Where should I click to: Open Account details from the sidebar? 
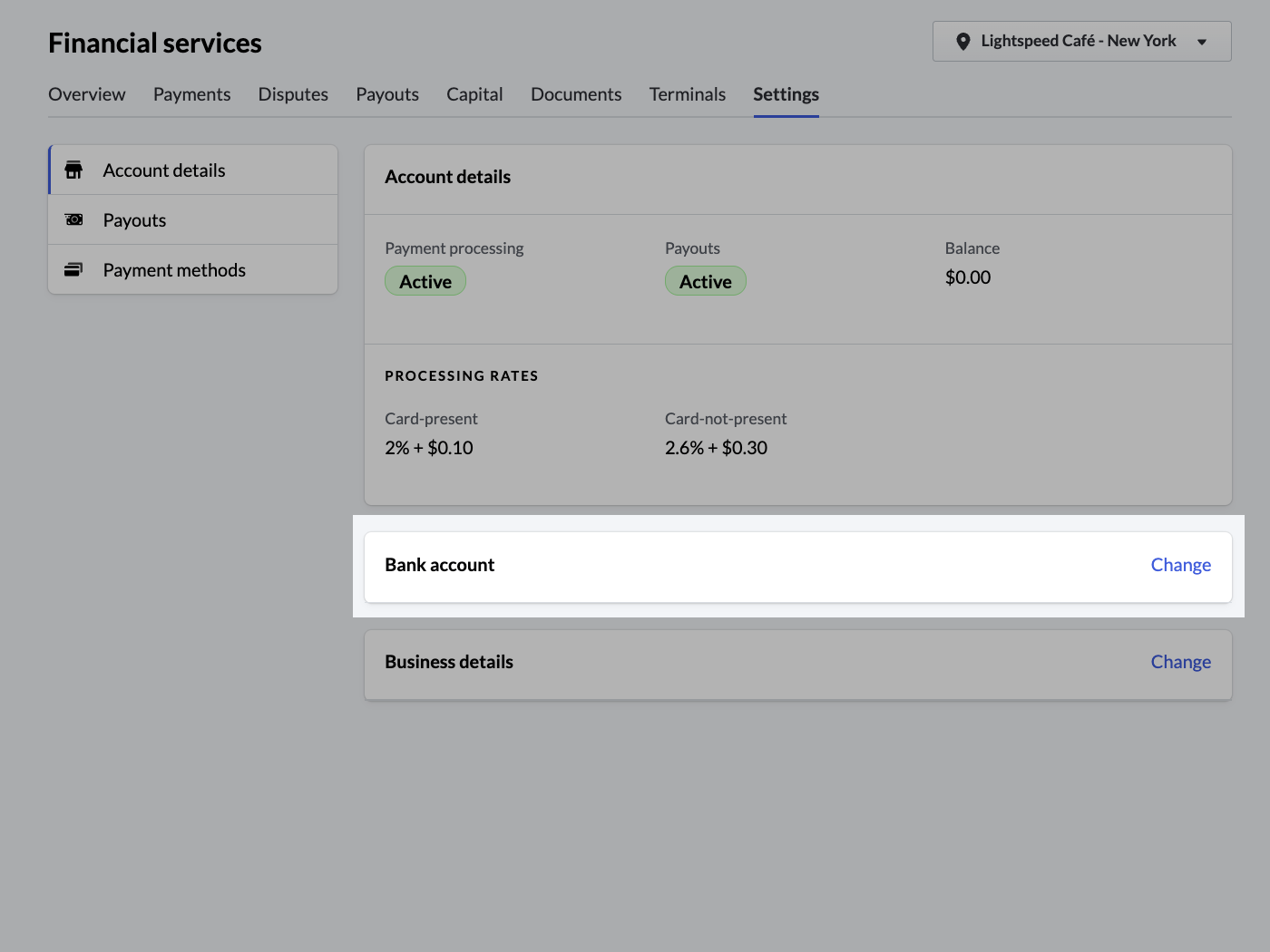tap(163, 170)
